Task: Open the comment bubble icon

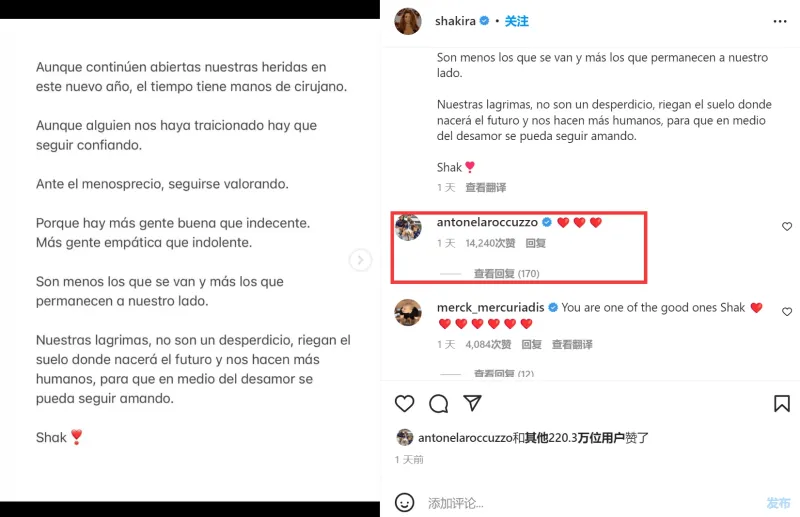Action: tap(438, 404)
